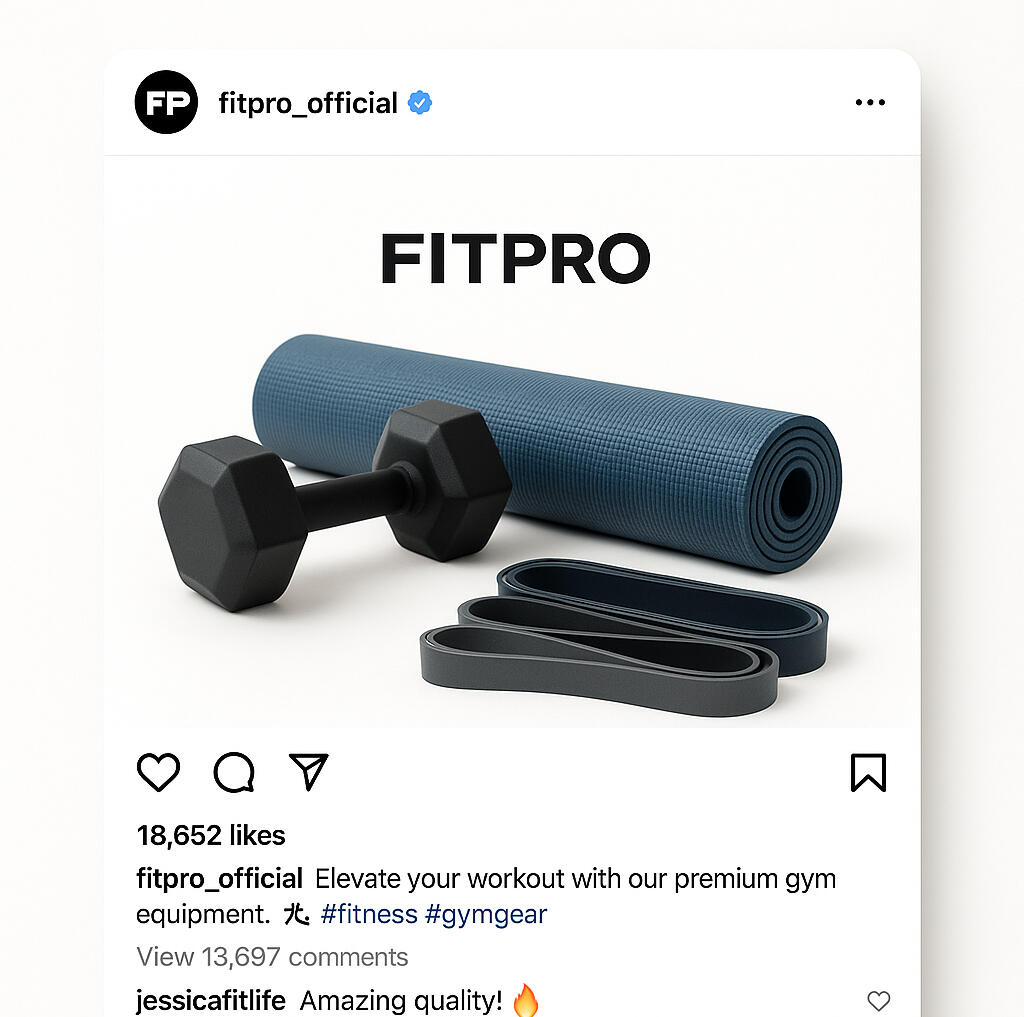The height and width of the screenshot is (1017, 1024).
Task: Click the resistance bands in the photo
Action: point(624,637)
